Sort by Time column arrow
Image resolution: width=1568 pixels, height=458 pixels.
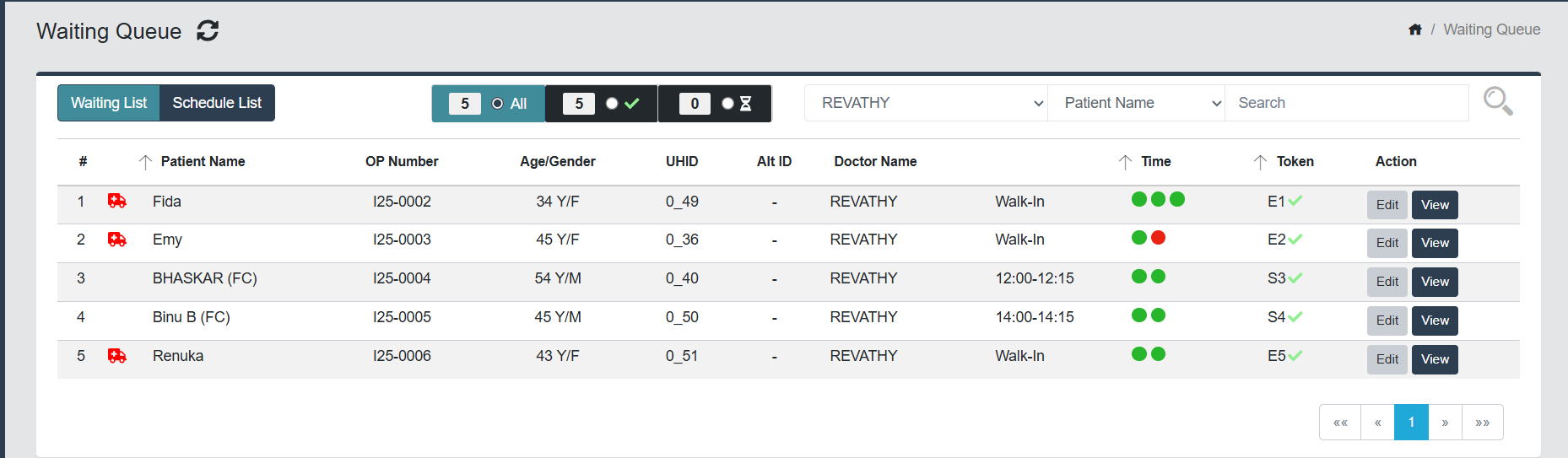1125,162
